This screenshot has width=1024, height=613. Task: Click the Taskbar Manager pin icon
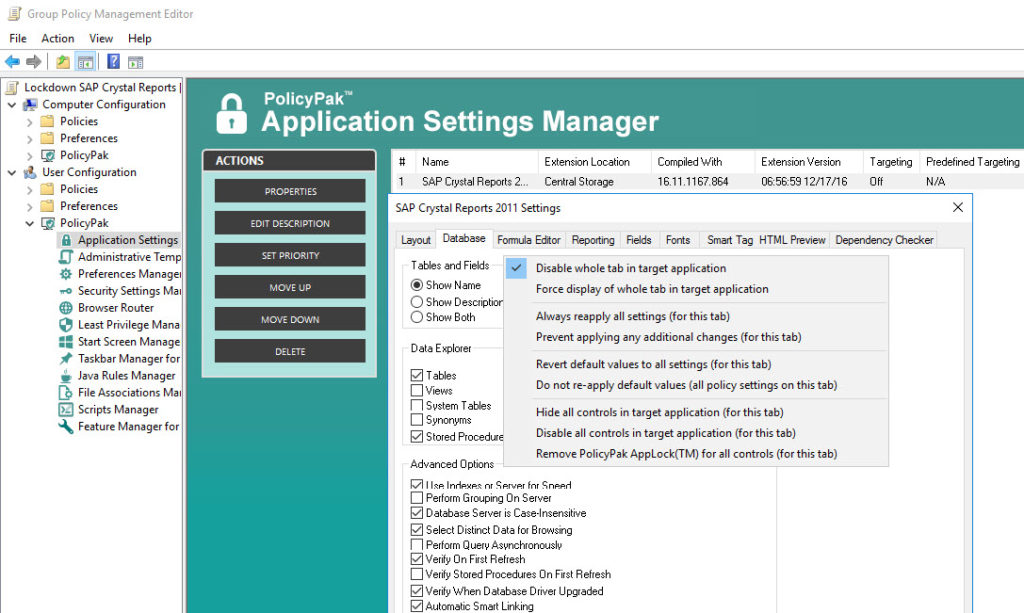66,359
